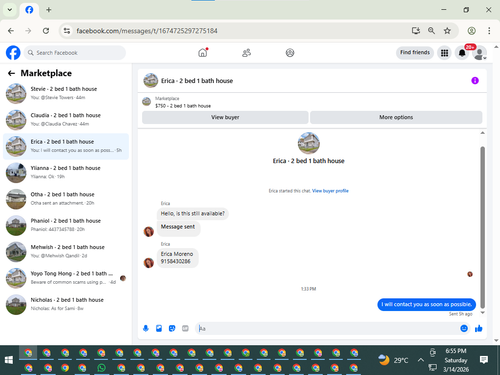Open the conversation info purple icon
Screen dimensions: 500x375
(475, 80)
